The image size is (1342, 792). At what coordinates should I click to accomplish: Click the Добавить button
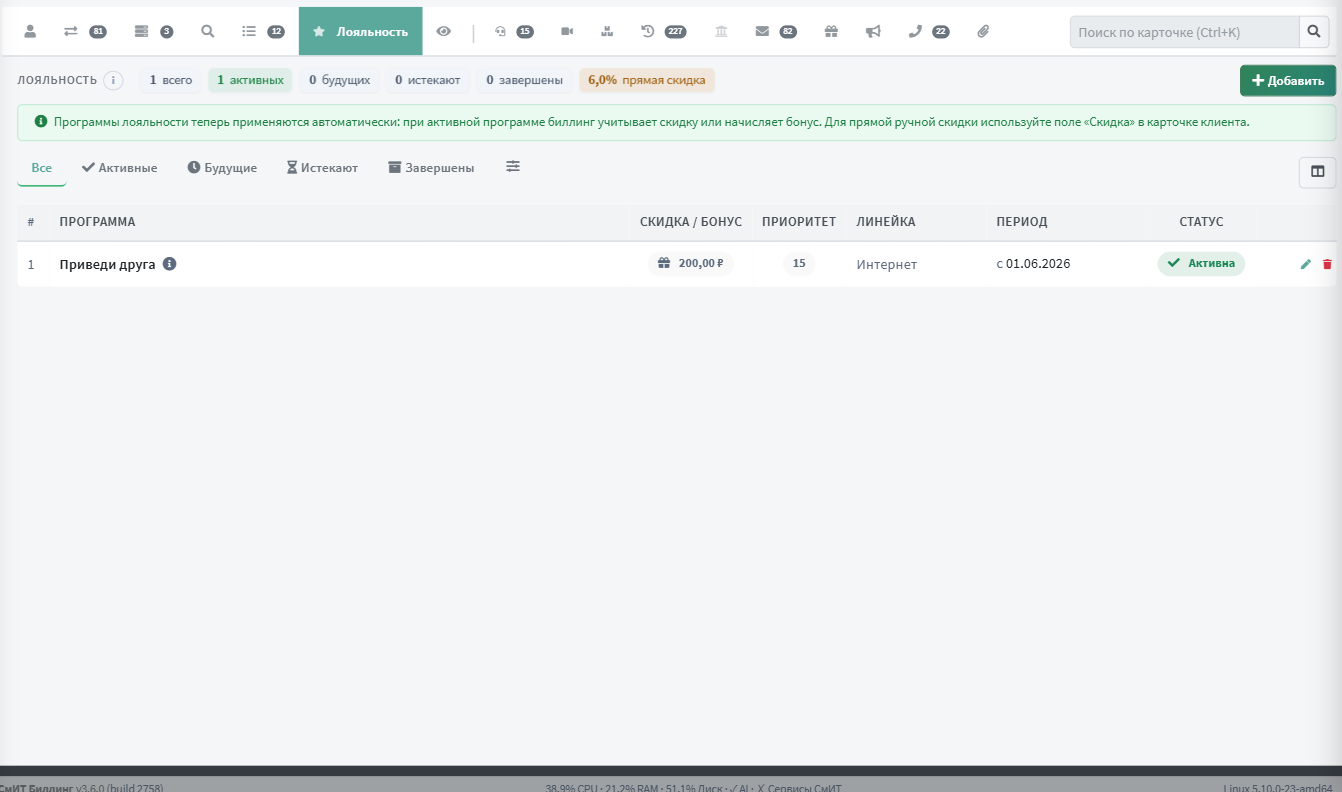tap(1288, 81)
